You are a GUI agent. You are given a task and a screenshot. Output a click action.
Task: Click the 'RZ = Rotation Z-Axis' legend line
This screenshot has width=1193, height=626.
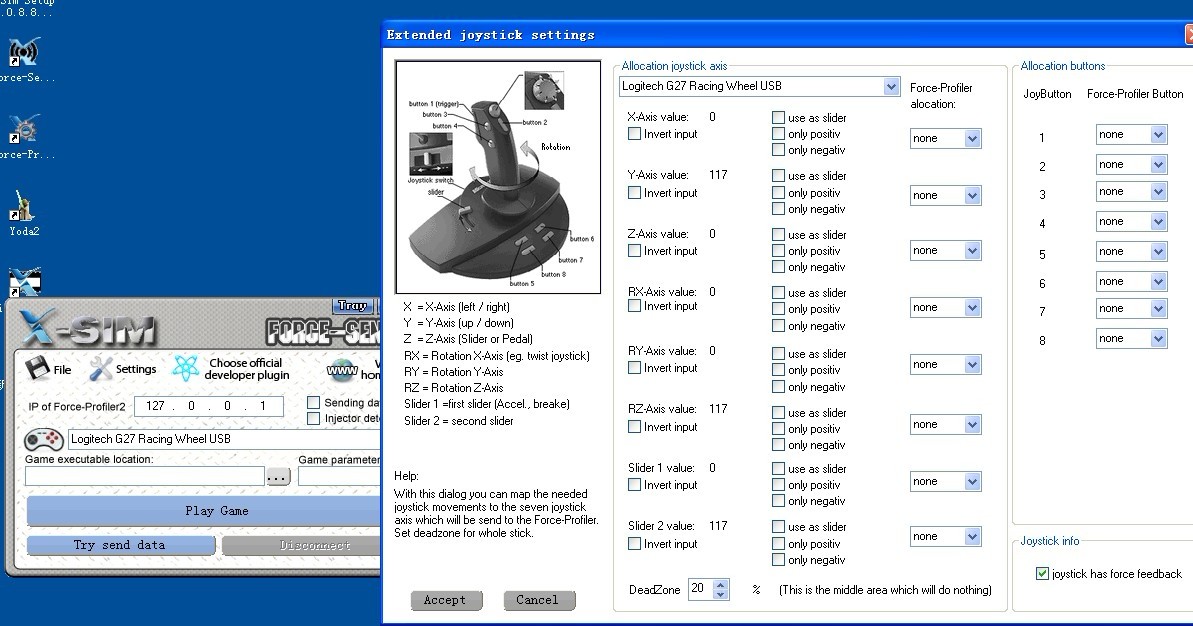pos(453,388)
